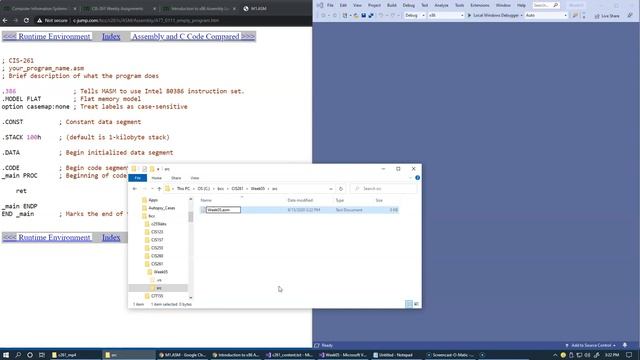640x360 pixels.
Task: Click the Visual Studio quick search box
Action: point(546,5)
